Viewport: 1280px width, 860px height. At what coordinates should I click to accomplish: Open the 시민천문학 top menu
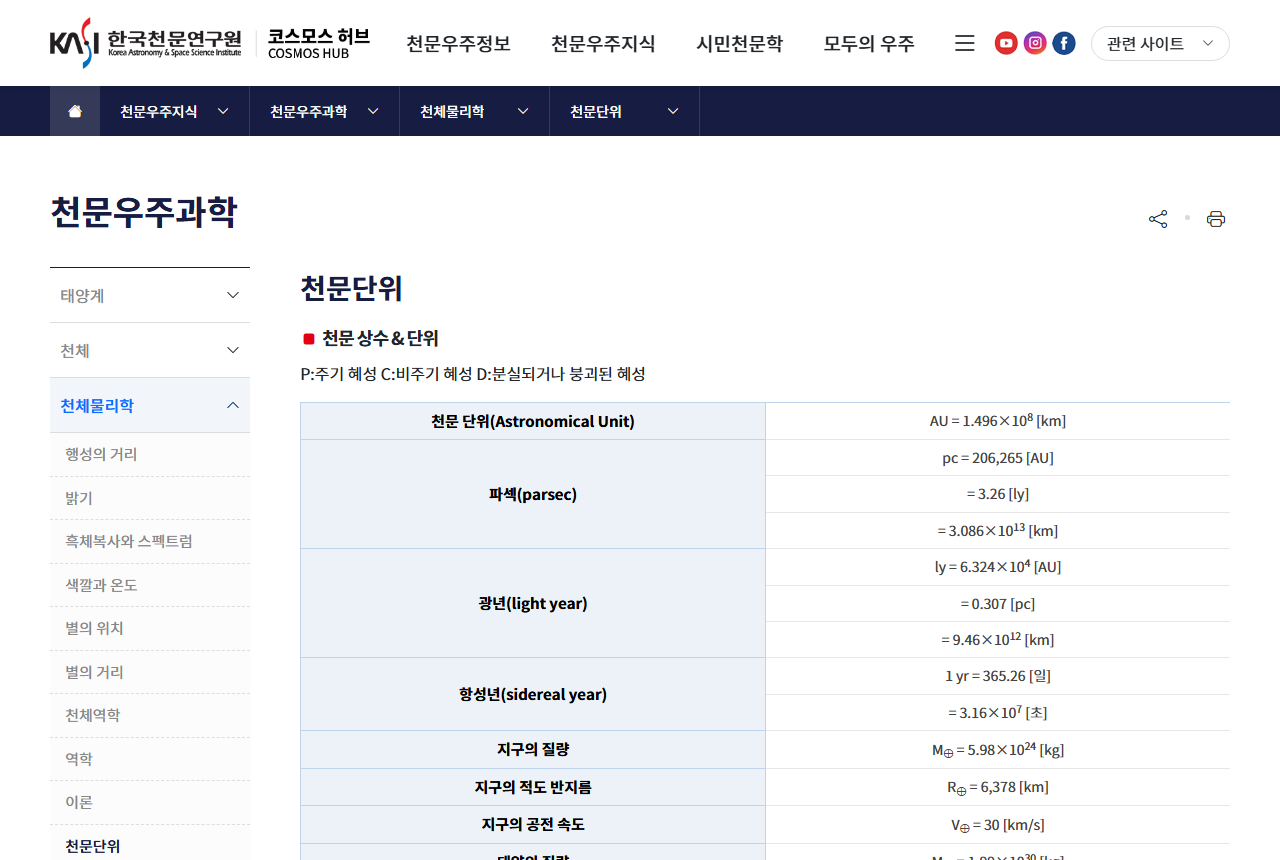coord(740,43)
